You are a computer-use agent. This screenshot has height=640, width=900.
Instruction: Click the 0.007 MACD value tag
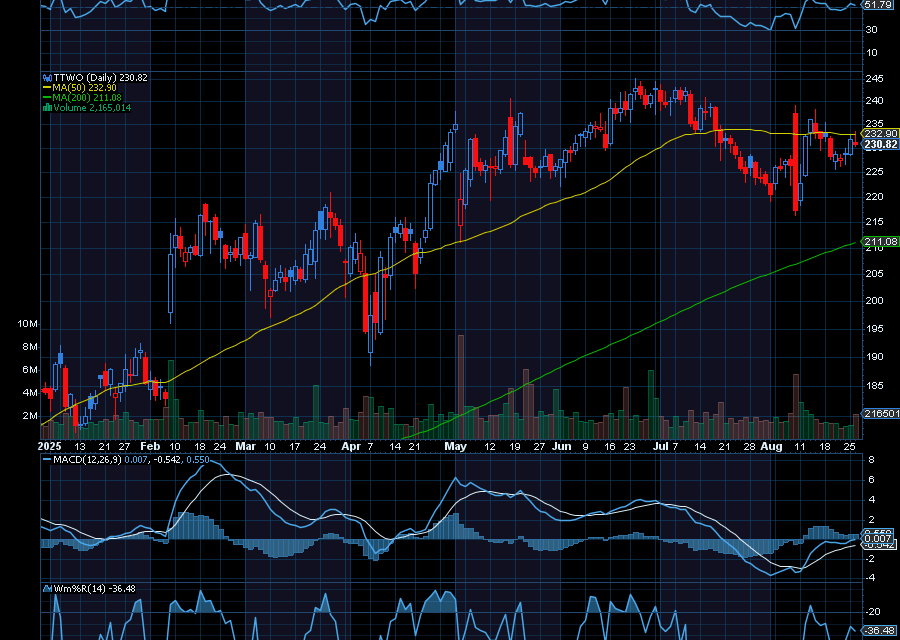(x=878, y=538)
